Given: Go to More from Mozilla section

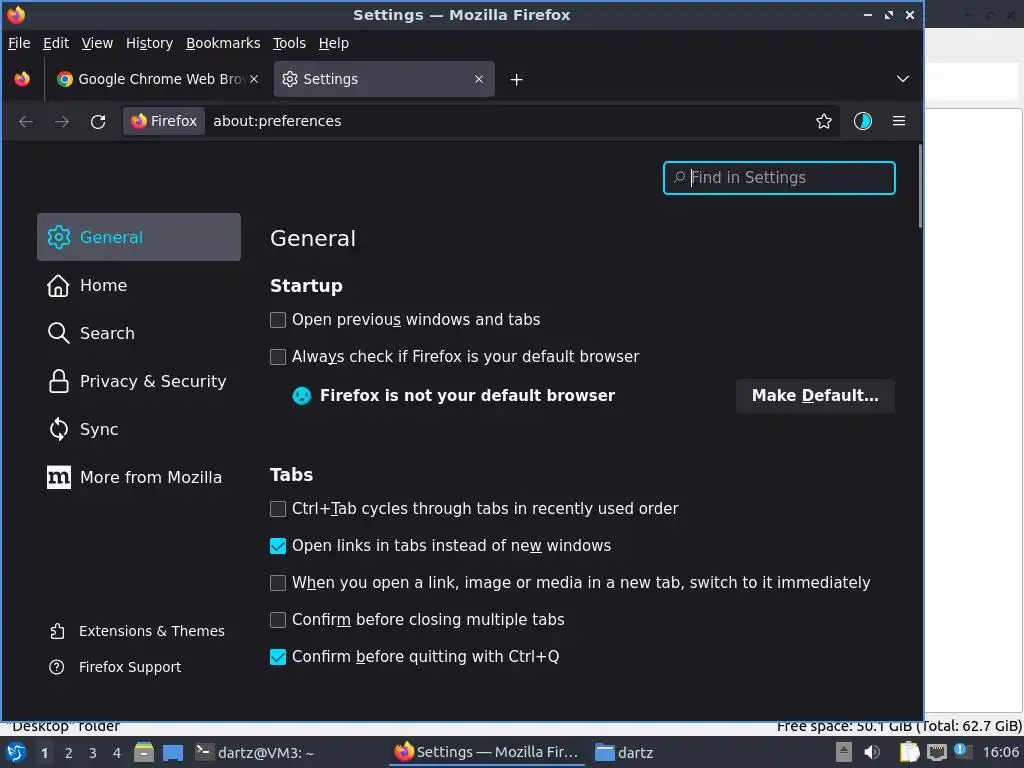Looking at the screenshot, I should (150, 477).
